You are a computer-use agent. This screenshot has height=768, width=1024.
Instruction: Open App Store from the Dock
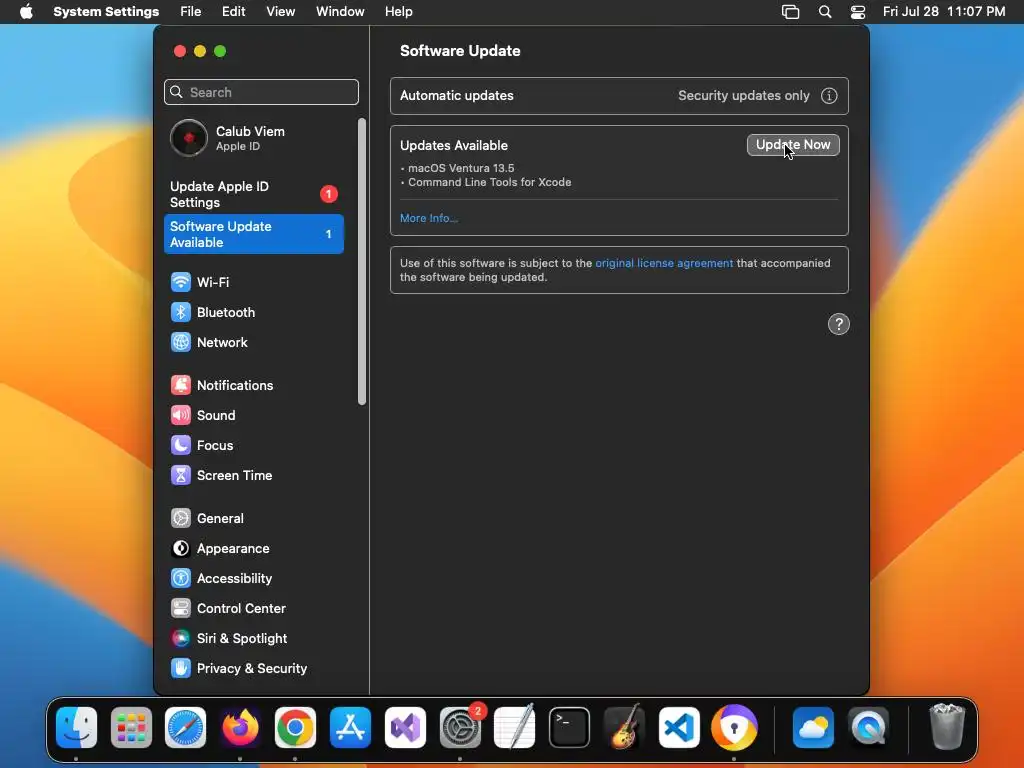tap(350, 727)
